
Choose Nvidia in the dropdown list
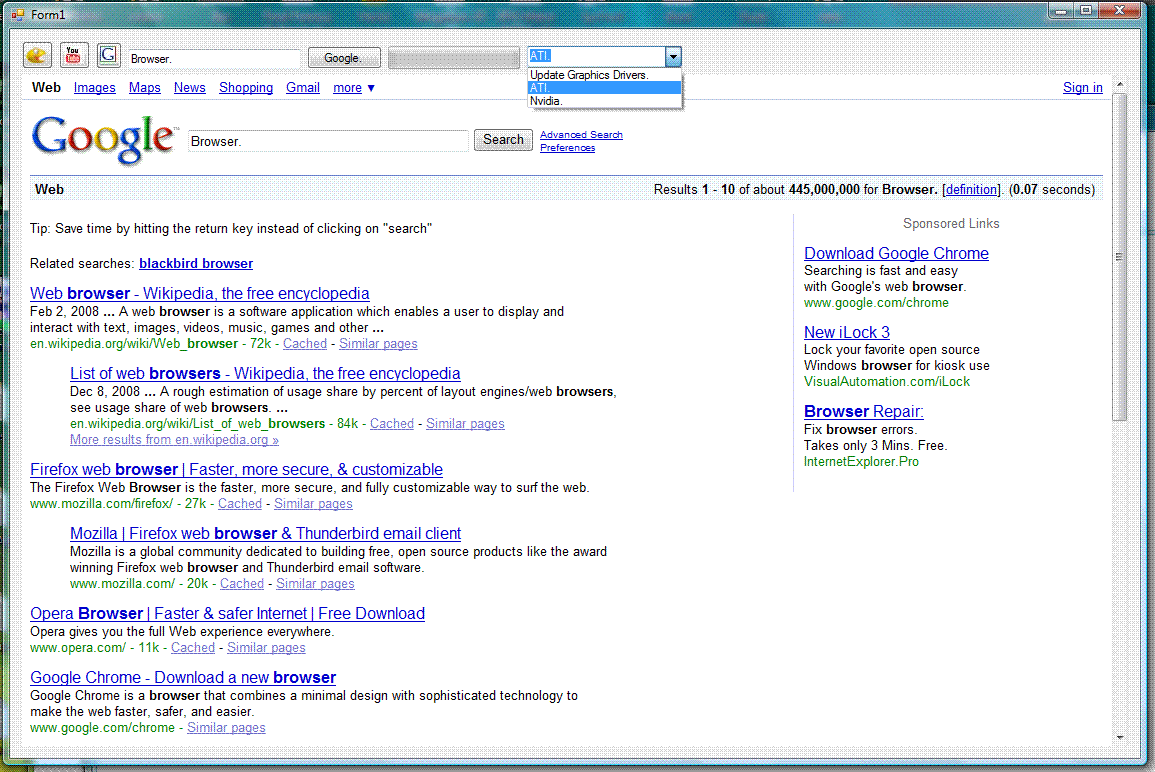(x=605, y=101)
